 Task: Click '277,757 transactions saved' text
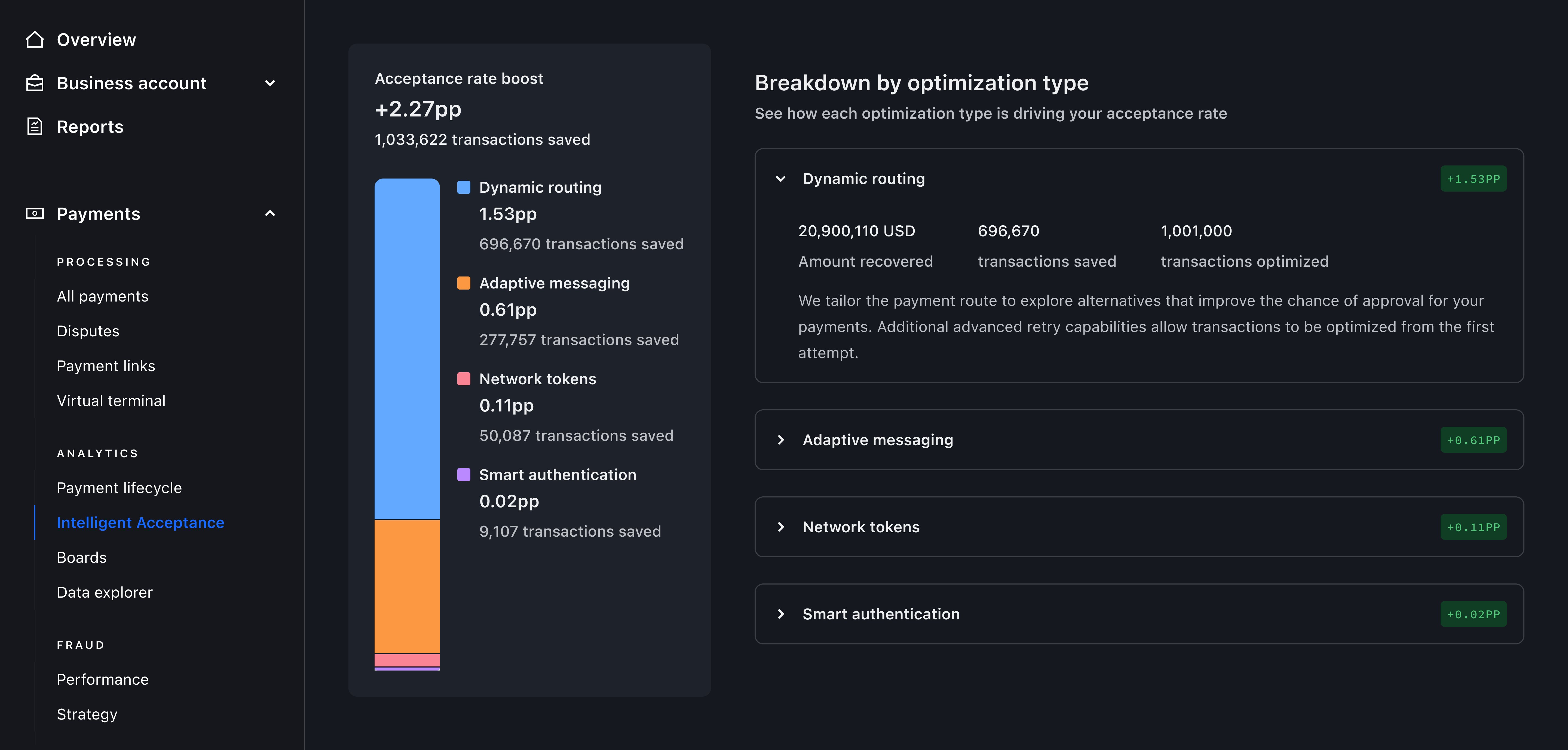[x=579, y=340]
